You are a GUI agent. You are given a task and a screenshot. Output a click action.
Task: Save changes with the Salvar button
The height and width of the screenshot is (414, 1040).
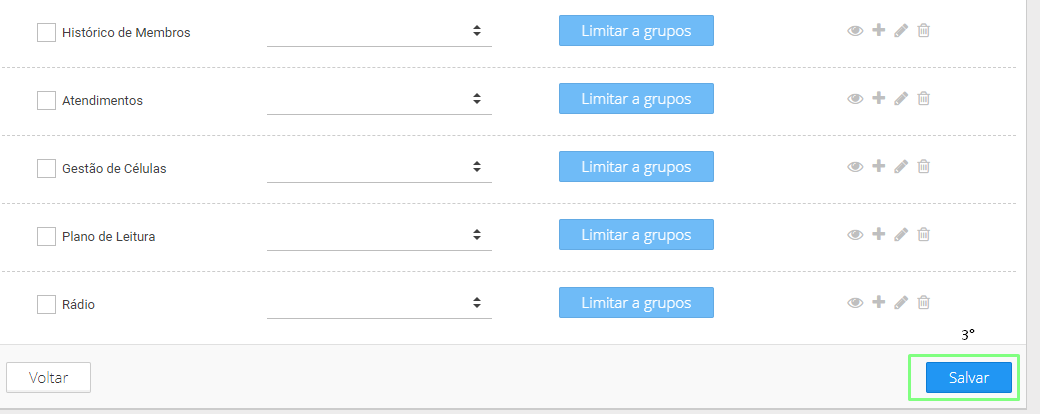(x=969, y=378)
